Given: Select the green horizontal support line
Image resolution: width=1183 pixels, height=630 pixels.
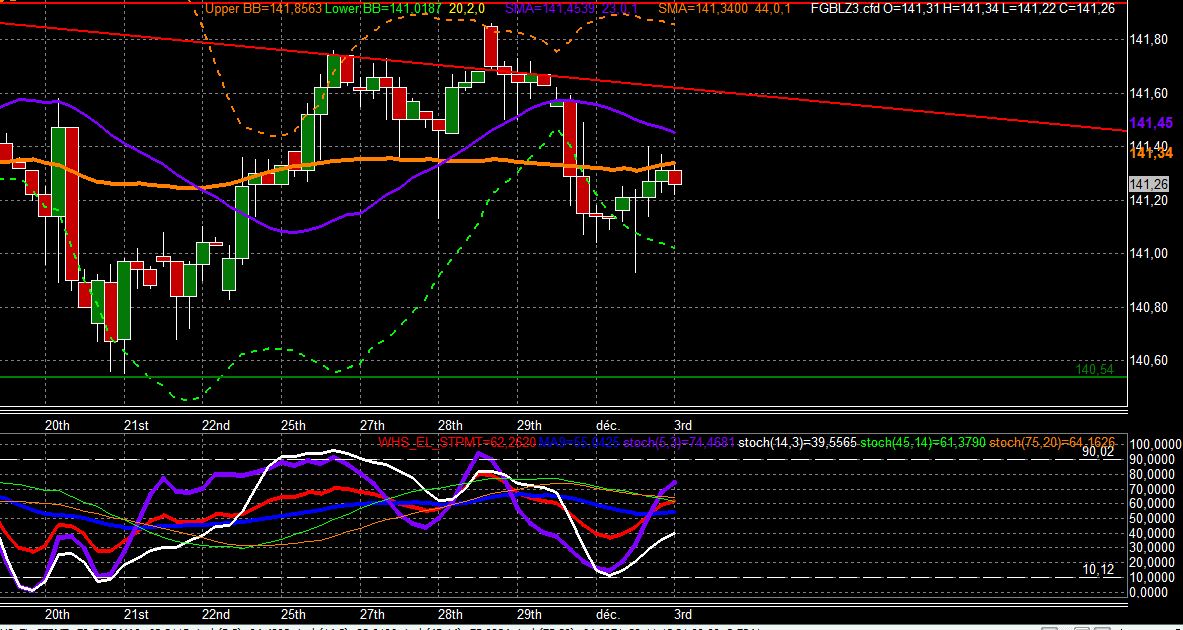Looking at the screenshot, I should coord(564,377).
